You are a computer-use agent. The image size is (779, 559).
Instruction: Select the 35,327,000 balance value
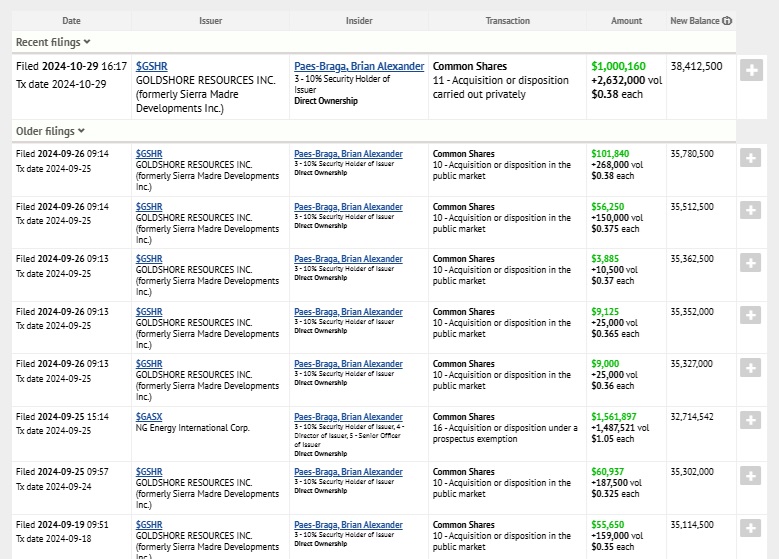tap(691, 364)
